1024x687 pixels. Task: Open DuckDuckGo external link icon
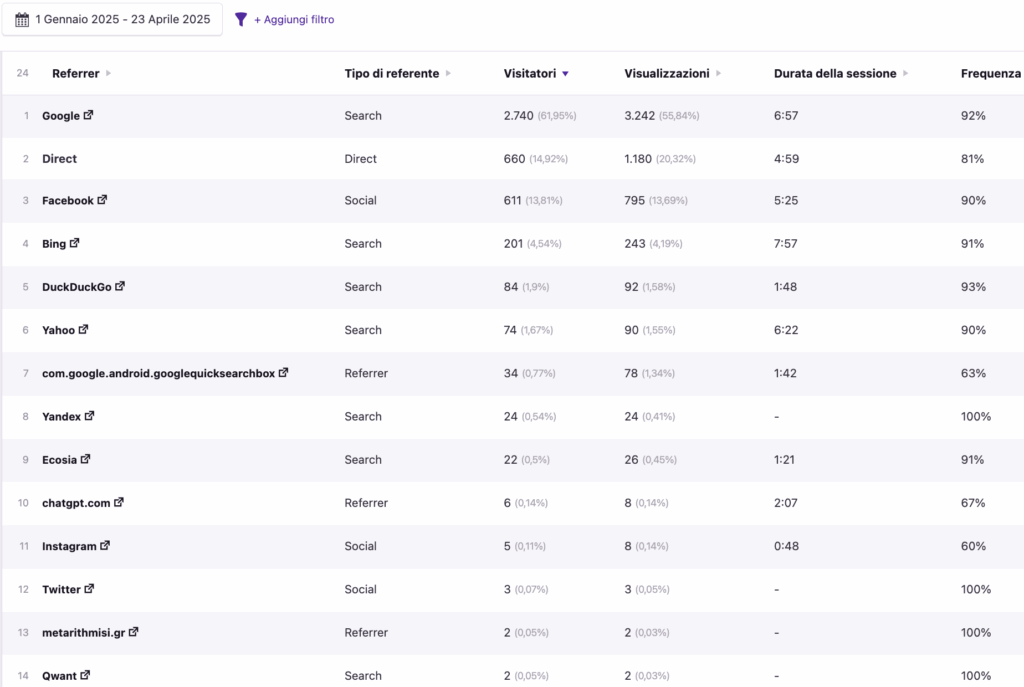click(120, 286)
